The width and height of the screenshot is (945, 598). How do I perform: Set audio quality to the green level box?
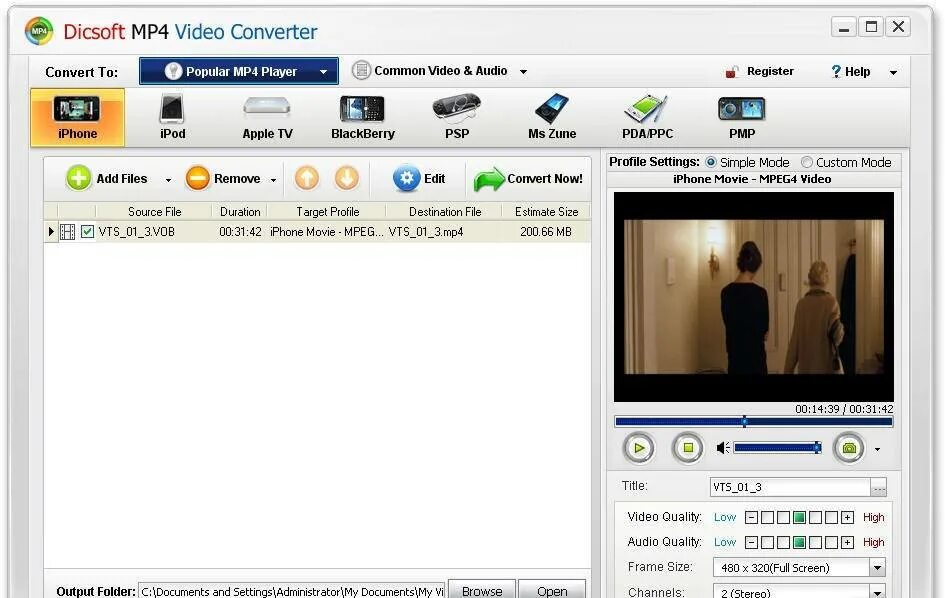(x=799, y=543)
